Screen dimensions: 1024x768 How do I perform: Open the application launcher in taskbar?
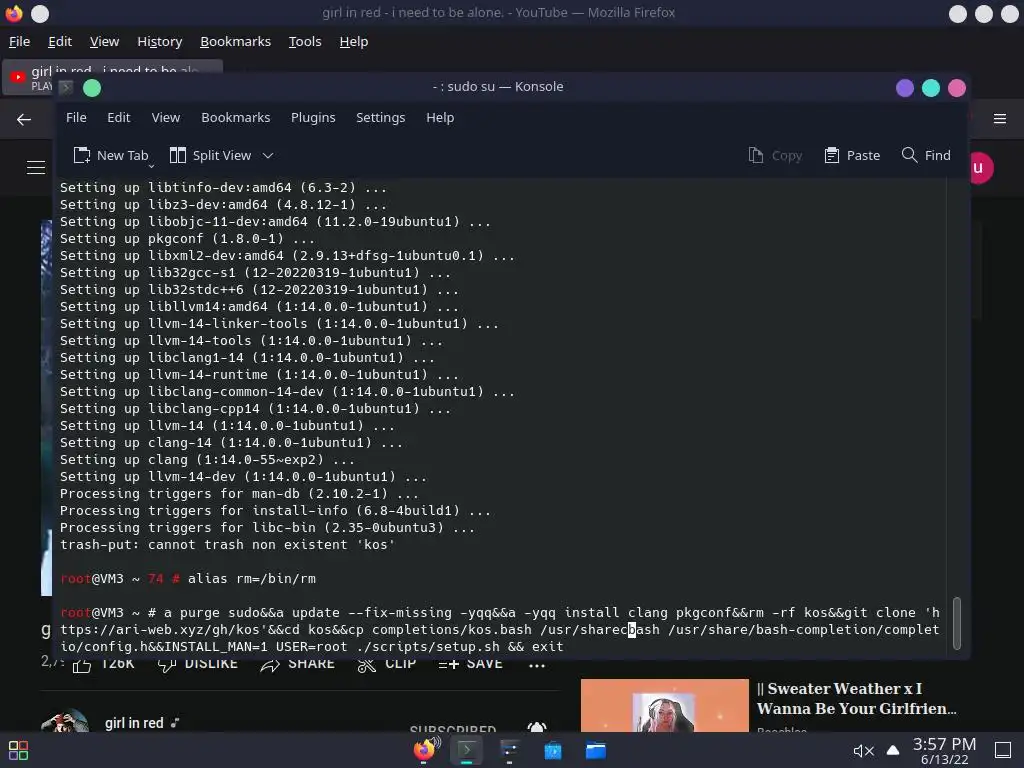click(18, 750)
